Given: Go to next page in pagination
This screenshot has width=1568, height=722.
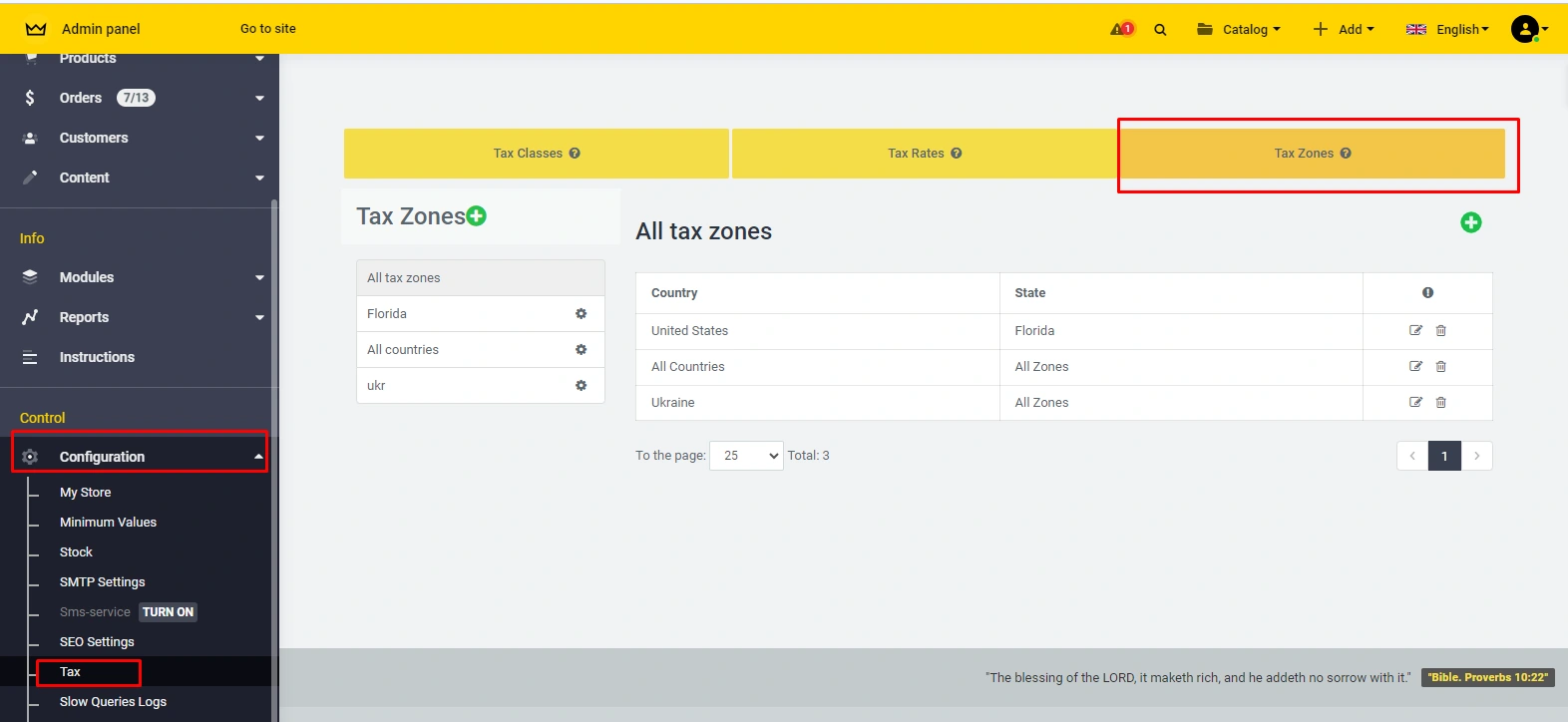Looking at the screenshot, I should [1476, 456].
